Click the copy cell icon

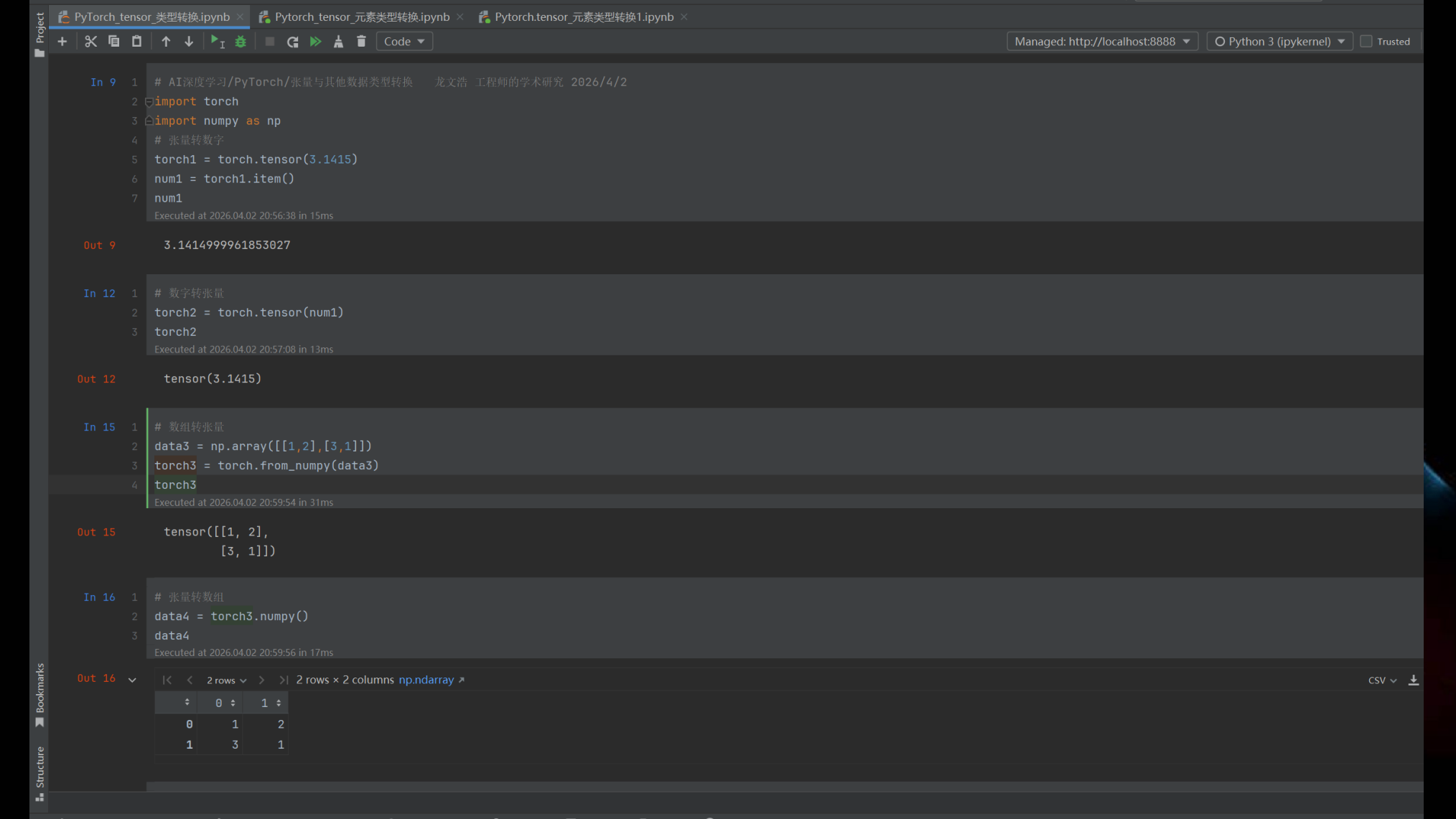113,42
